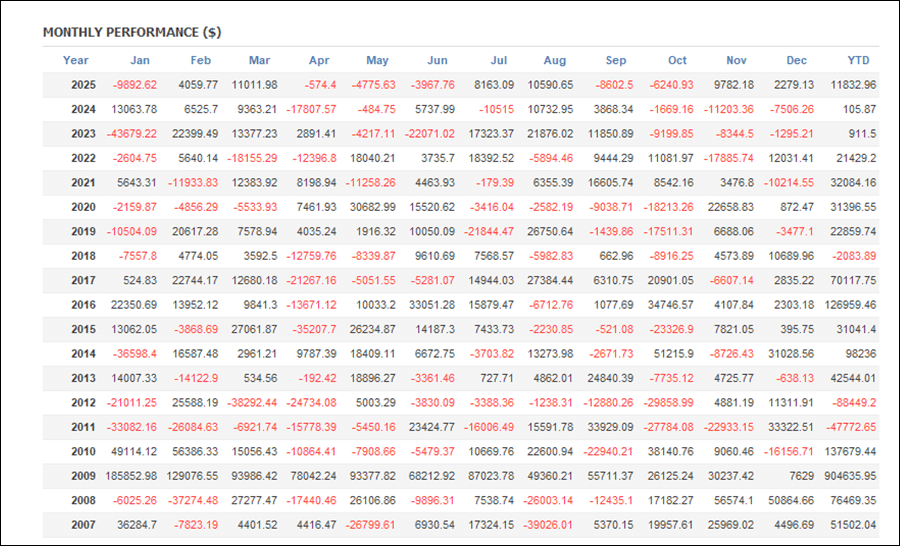Click the Monthly Performance ($) title
Viewport: 900px width, 546px height.
[132, 33]
